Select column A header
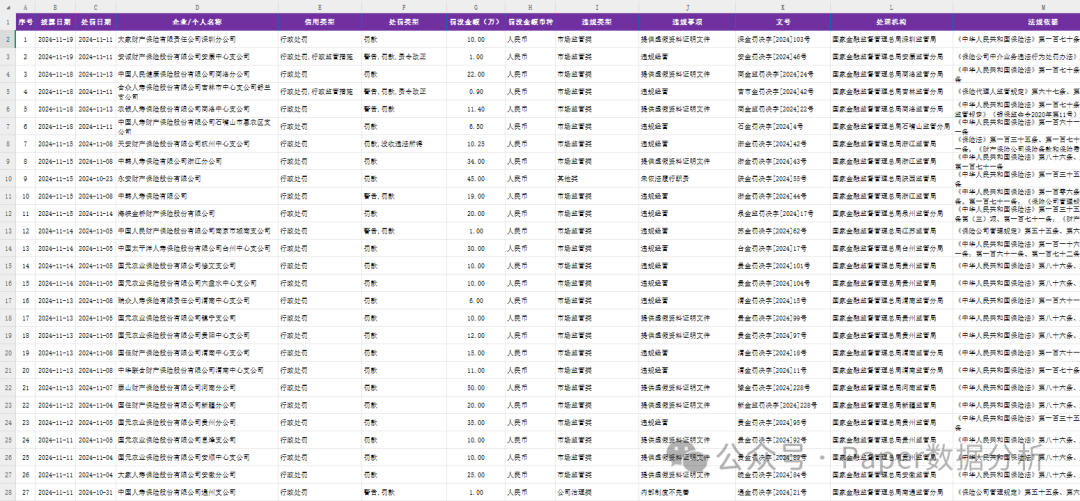 25,7
